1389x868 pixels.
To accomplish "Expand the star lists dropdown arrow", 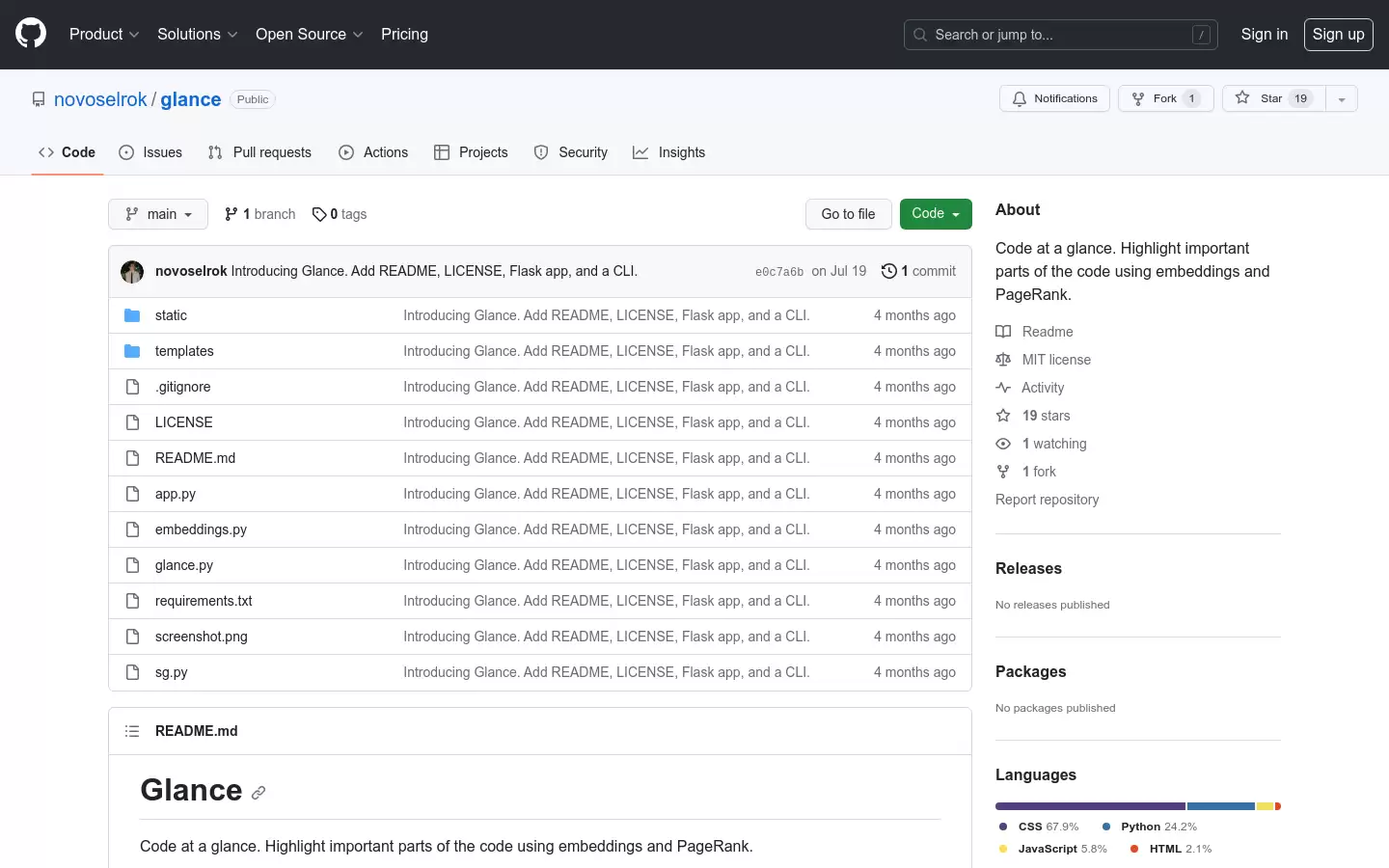I will coord(1342,98).
